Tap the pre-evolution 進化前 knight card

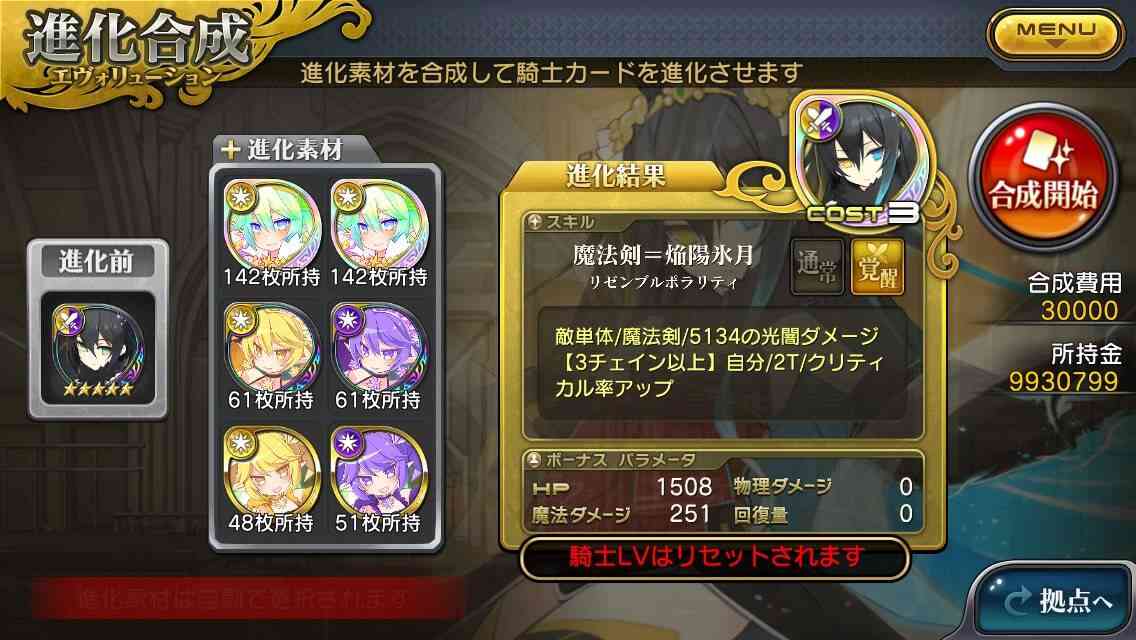point(98,349)
